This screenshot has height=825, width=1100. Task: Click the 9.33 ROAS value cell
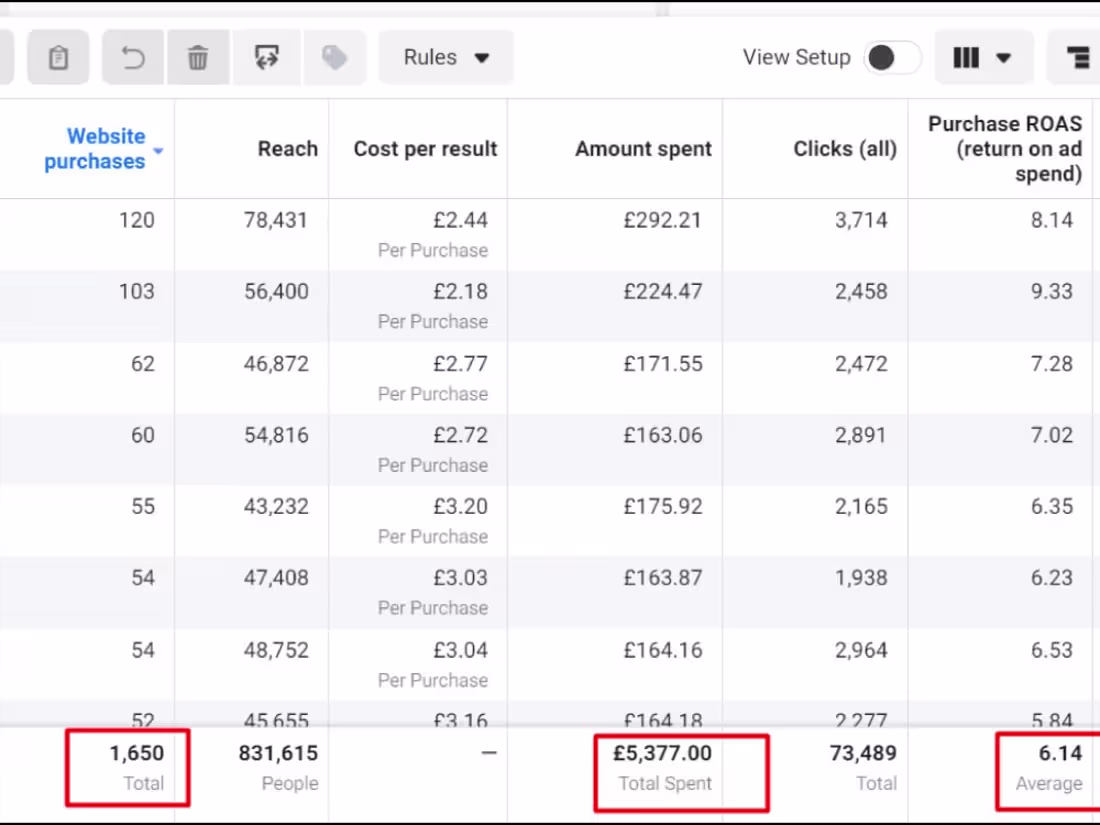[x=1051, y=292]
